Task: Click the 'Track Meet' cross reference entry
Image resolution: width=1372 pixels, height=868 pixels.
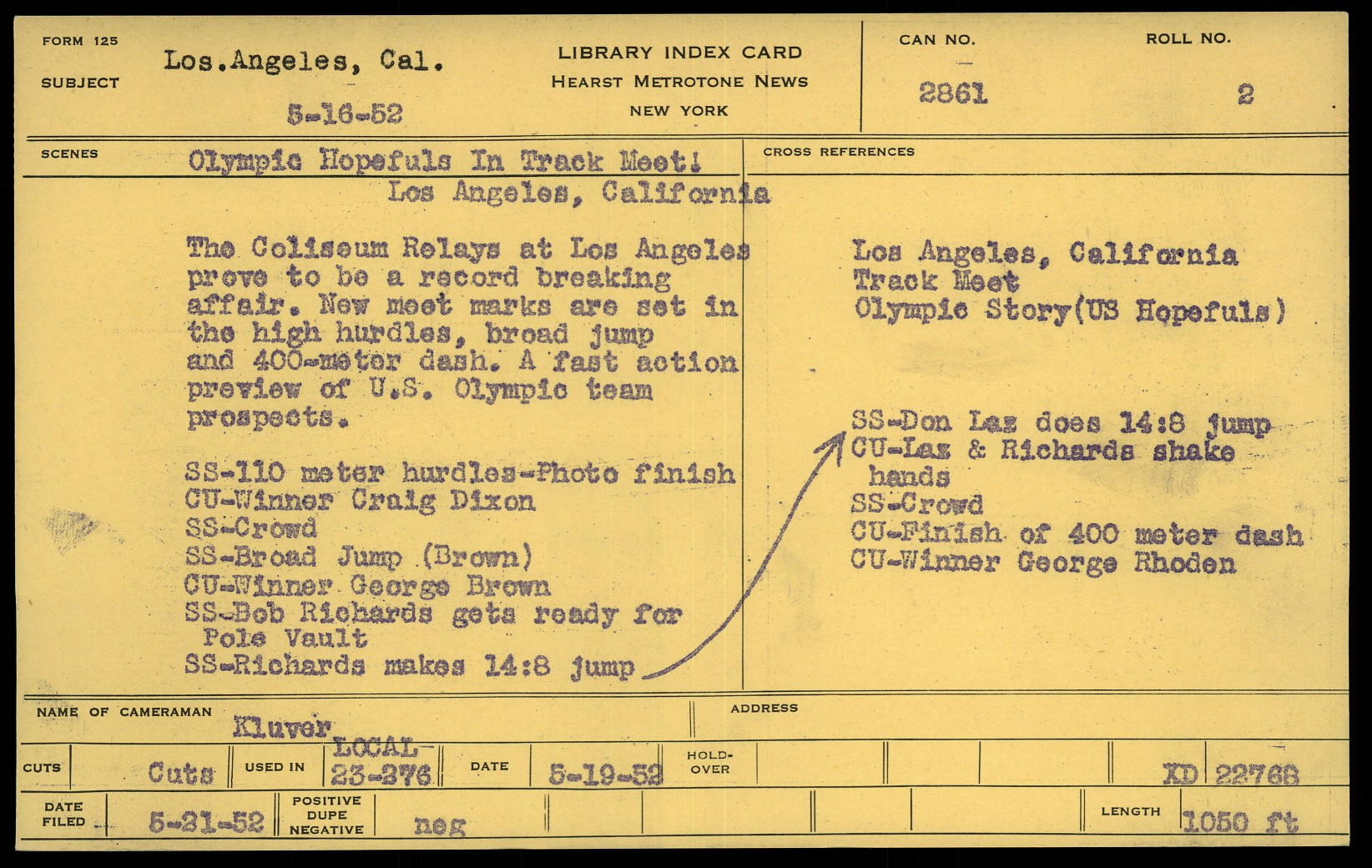Action: pos(936,281)
